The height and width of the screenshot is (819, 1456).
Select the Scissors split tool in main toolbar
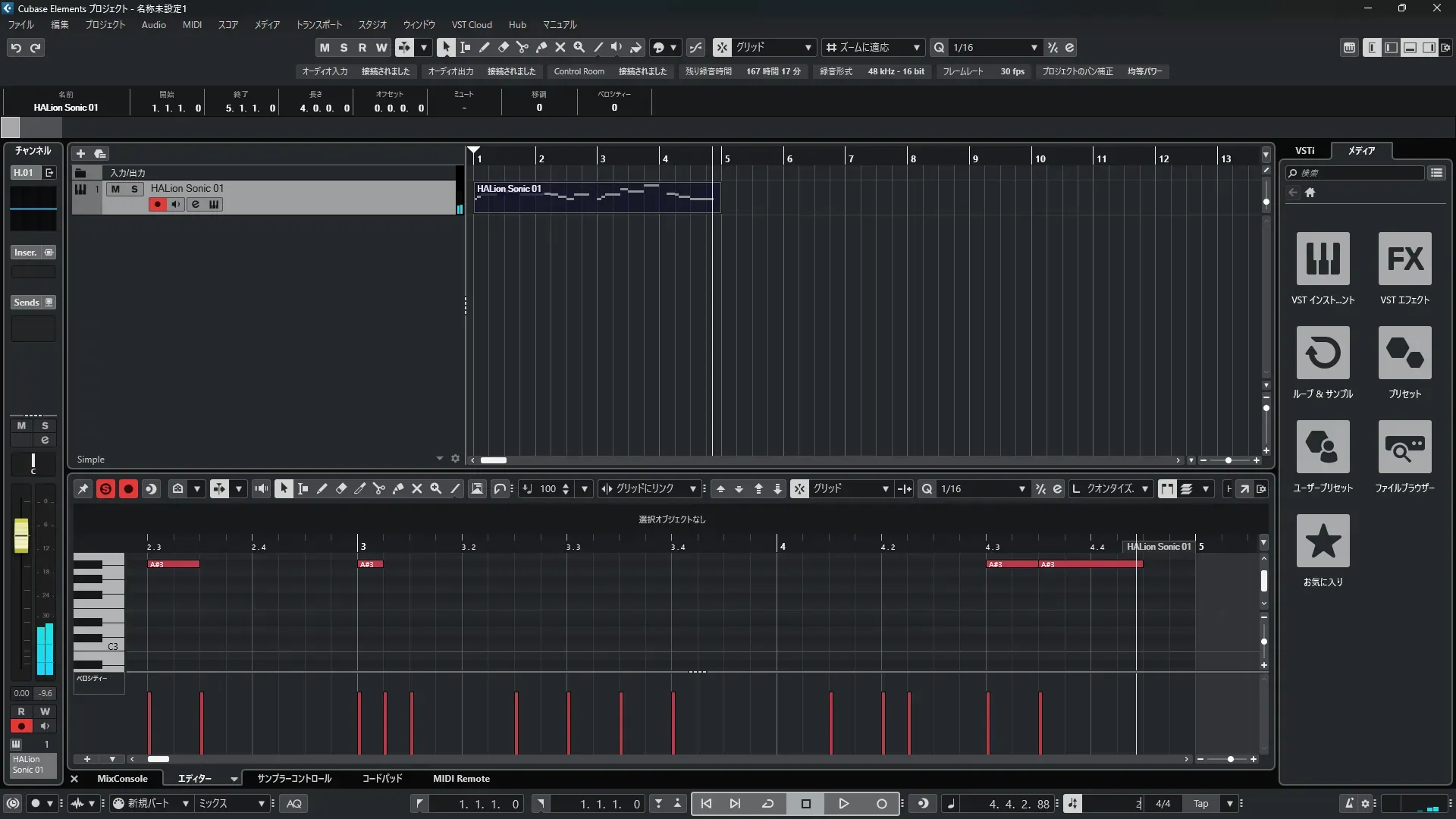pos(522,47)
